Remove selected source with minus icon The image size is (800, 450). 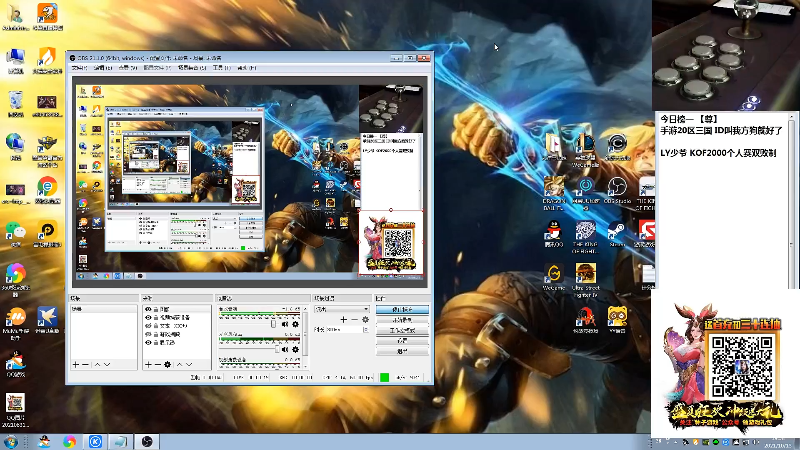click(x=158, y=365)
